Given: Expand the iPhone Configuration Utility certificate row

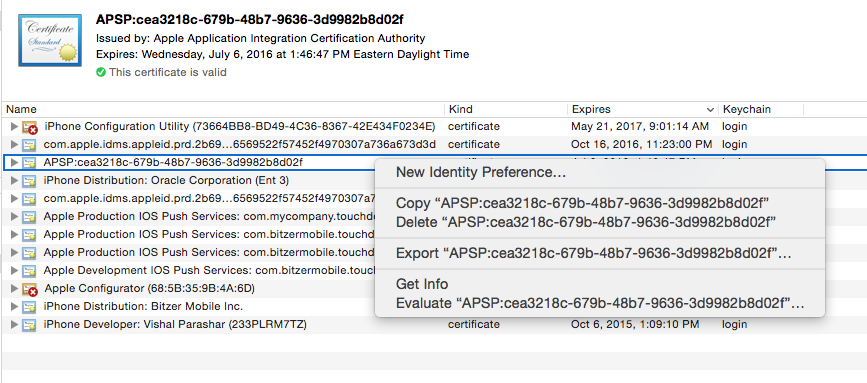Looking at the screenshot, I should 14,127.
